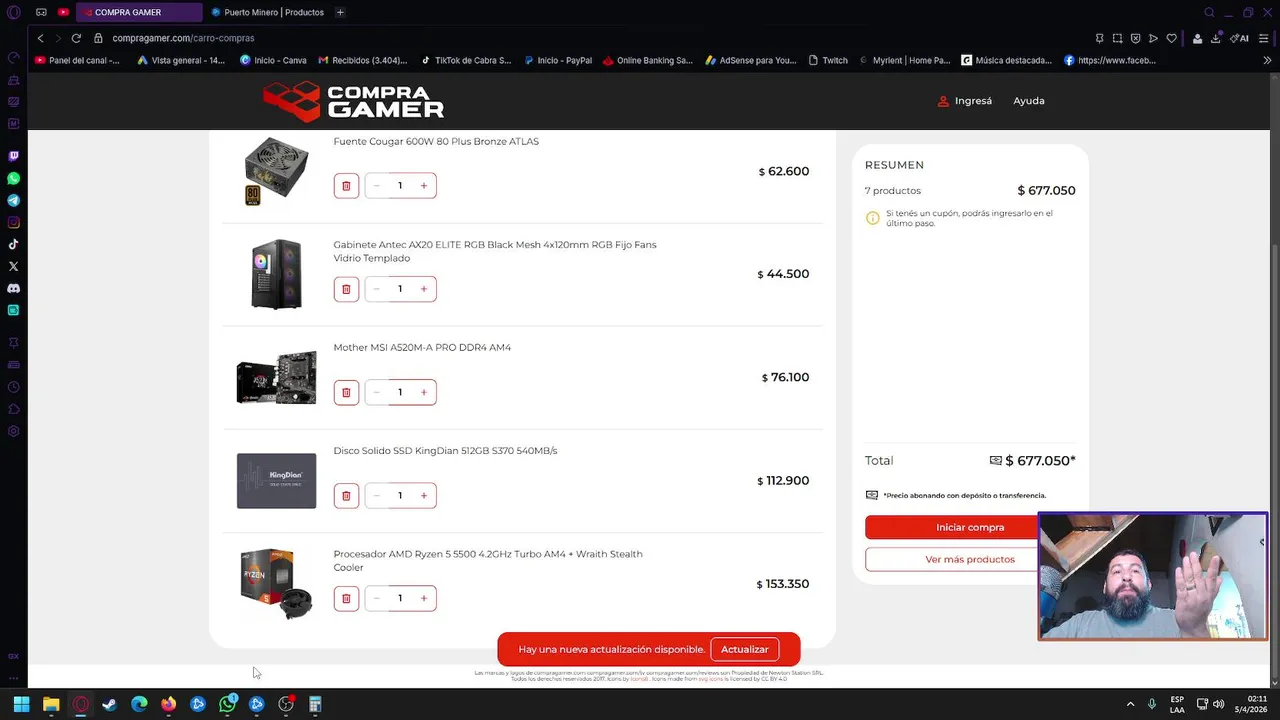Delete Mother MSI A520M-A PRO item
The image size is (1280, 720).
pyautogui.click(x=346, y=392)
